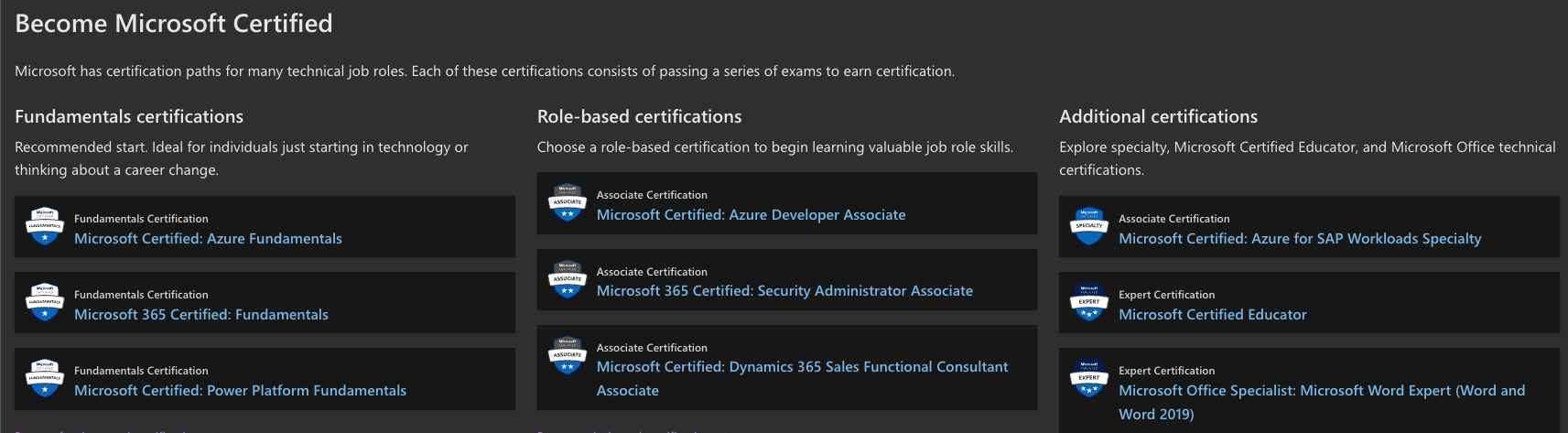
Task: Click Azure Fundamentals certification badge icon
Action: click(44, 226)
